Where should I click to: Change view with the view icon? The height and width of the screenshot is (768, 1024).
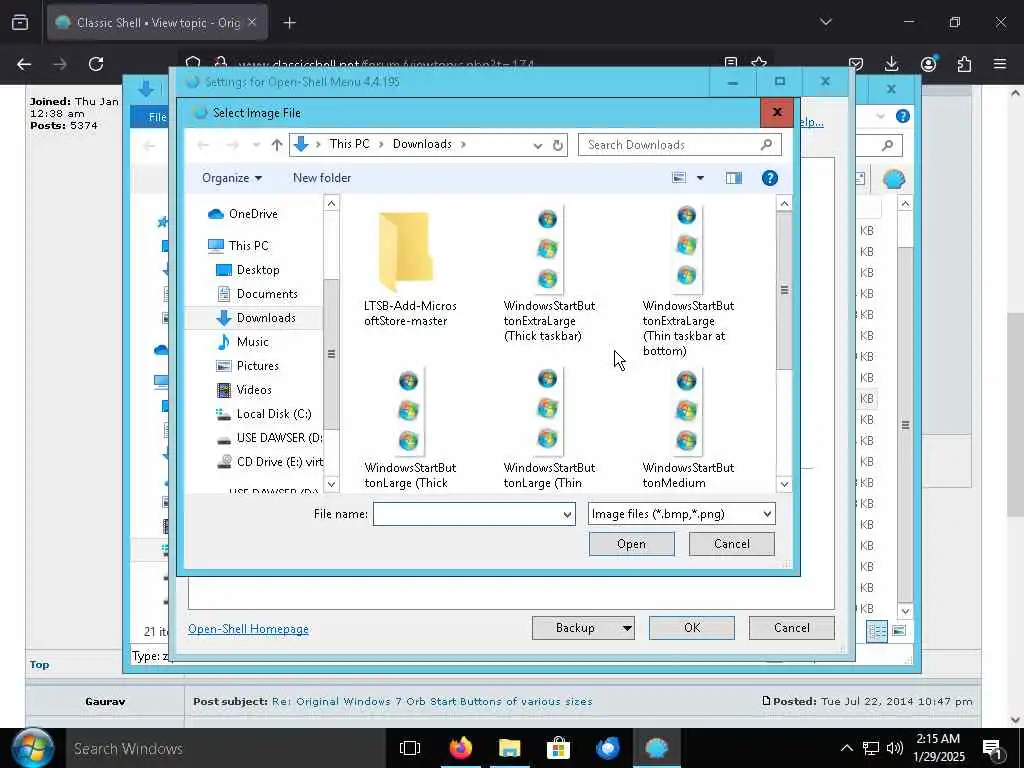pyautogui.click(x=679, y=178)
